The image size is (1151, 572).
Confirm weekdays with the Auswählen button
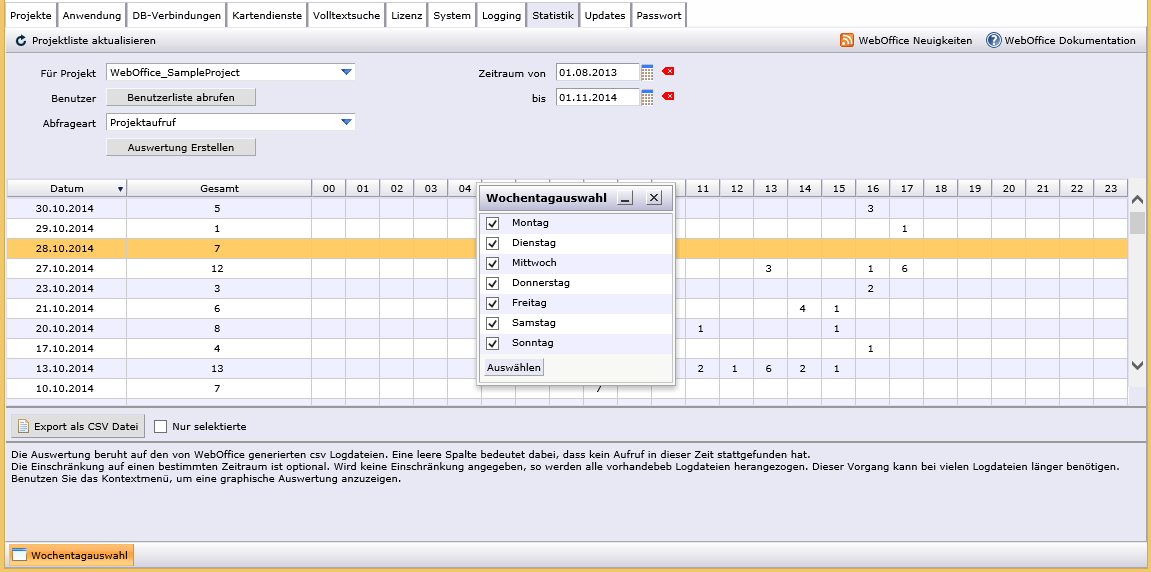(514, 368)
